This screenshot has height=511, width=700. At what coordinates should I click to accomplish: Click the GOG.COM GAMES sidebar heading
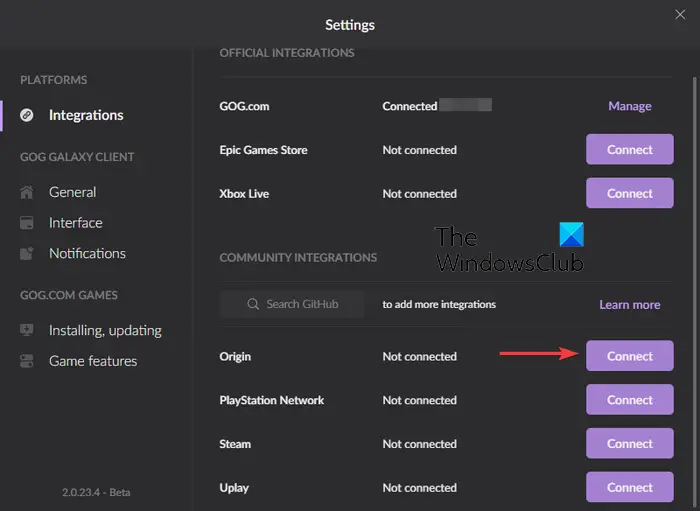pos(69,295)
